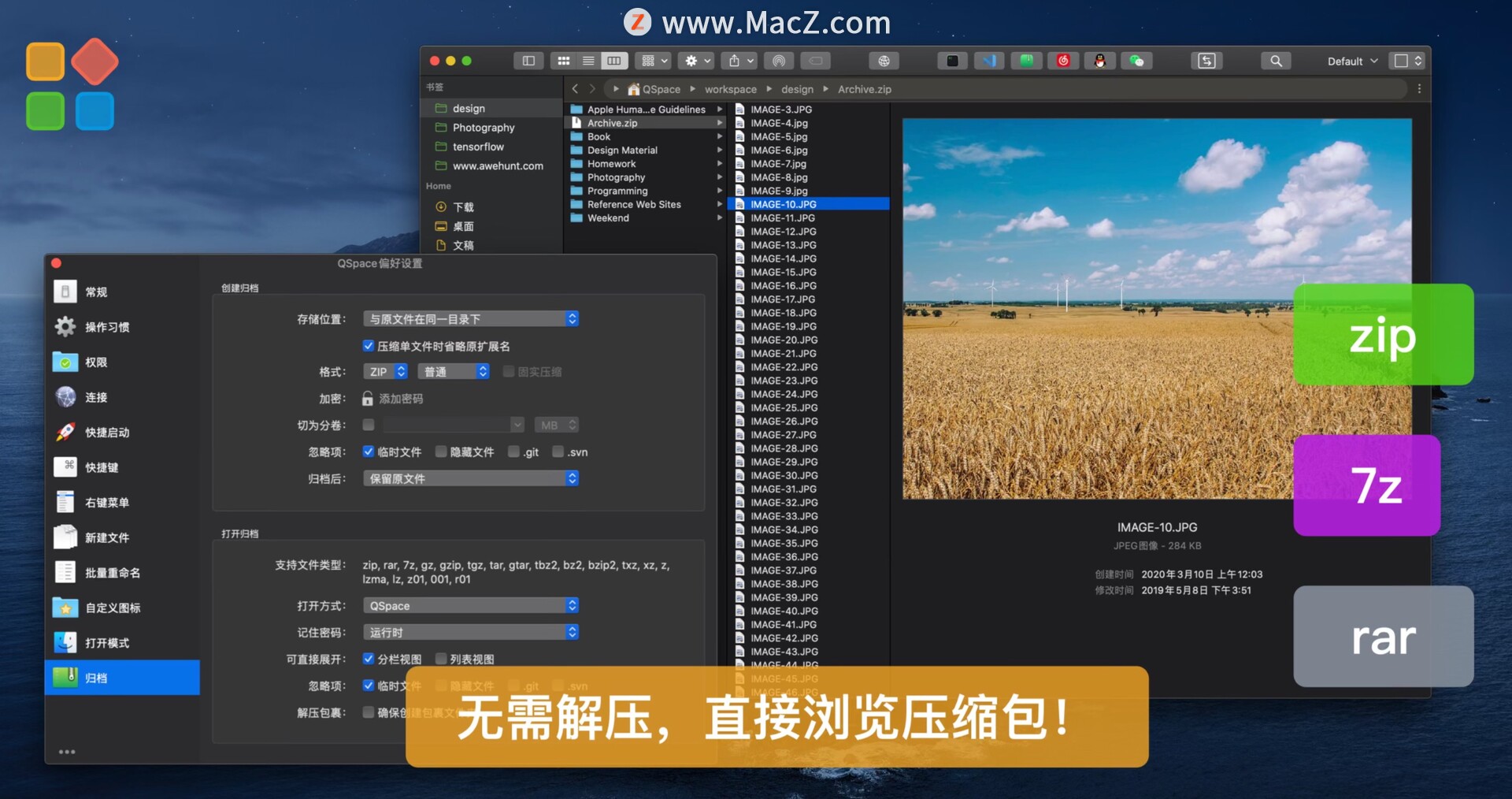1512x799 pixels.
Task: Open the Default workspace dropdown
Action: coord(1352,61)
